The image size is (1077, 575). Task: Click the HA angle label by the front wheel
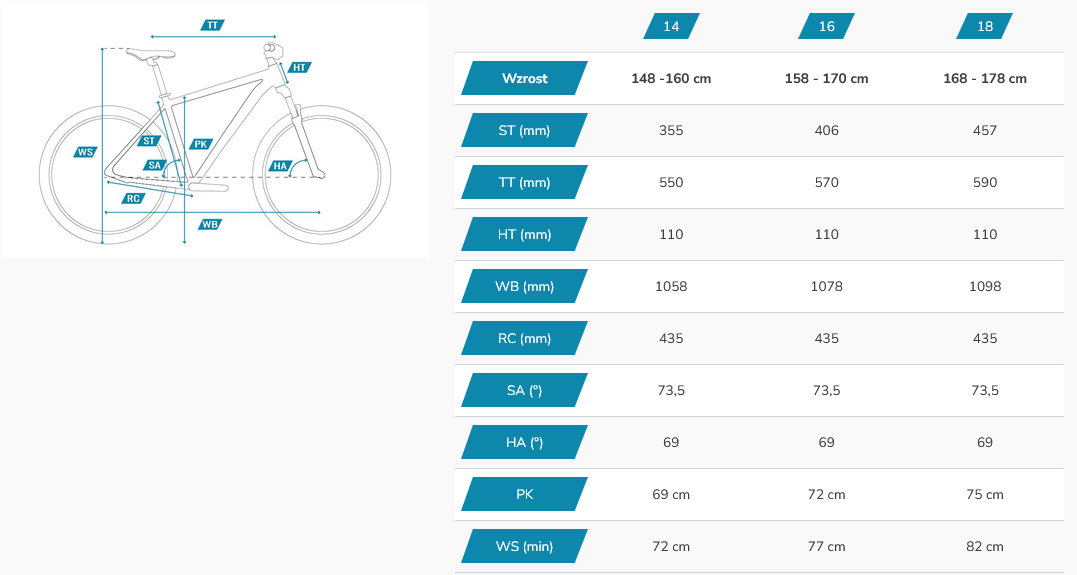[x=280, y=165]
